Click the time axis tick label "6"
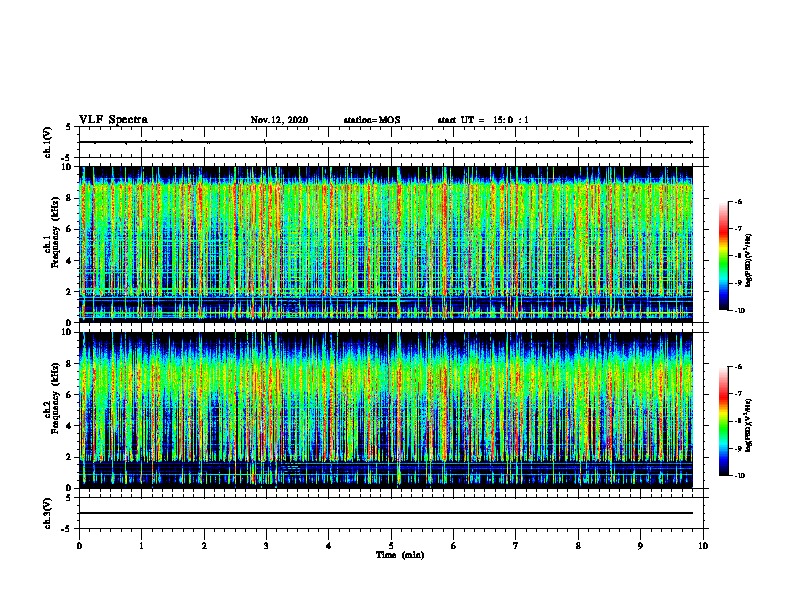 click(x=454, y=546)
